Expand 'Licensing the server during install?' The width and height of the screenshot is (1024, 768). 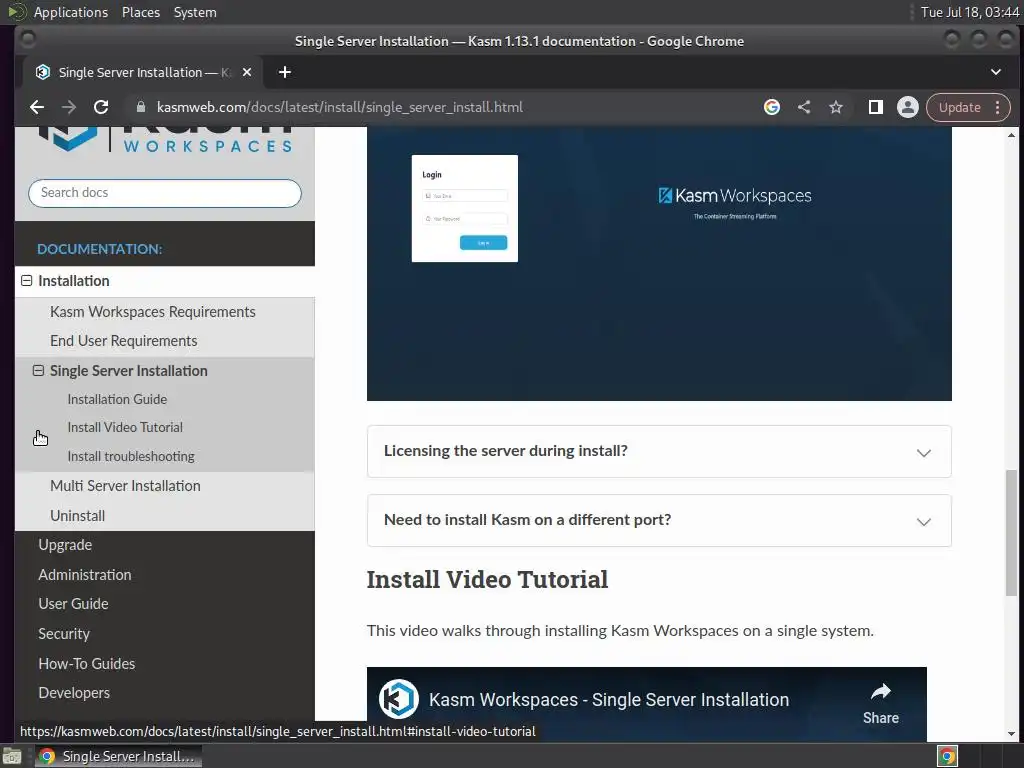(659, 451)
